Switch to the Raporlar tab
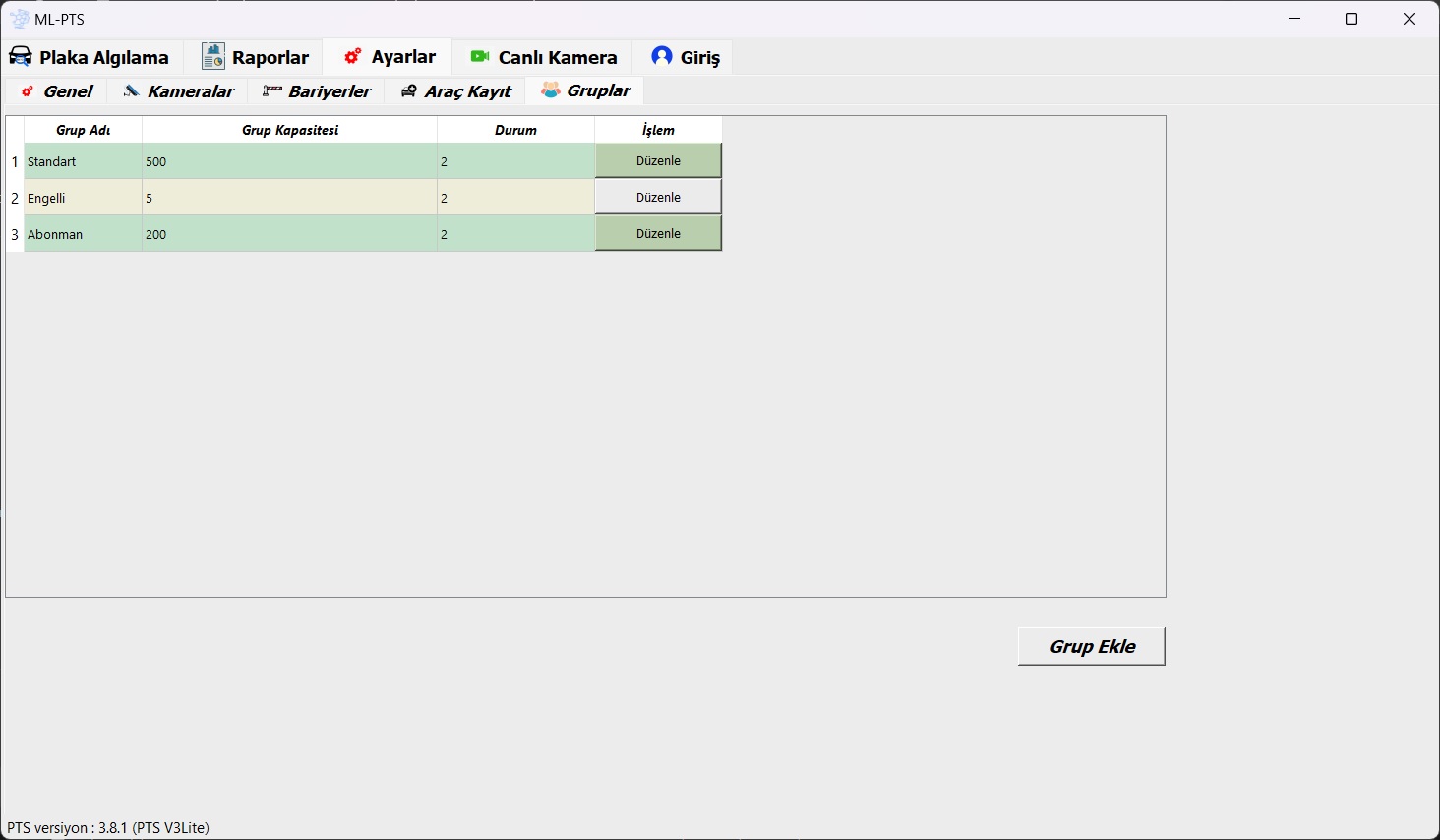 click(x=256, y=56)
